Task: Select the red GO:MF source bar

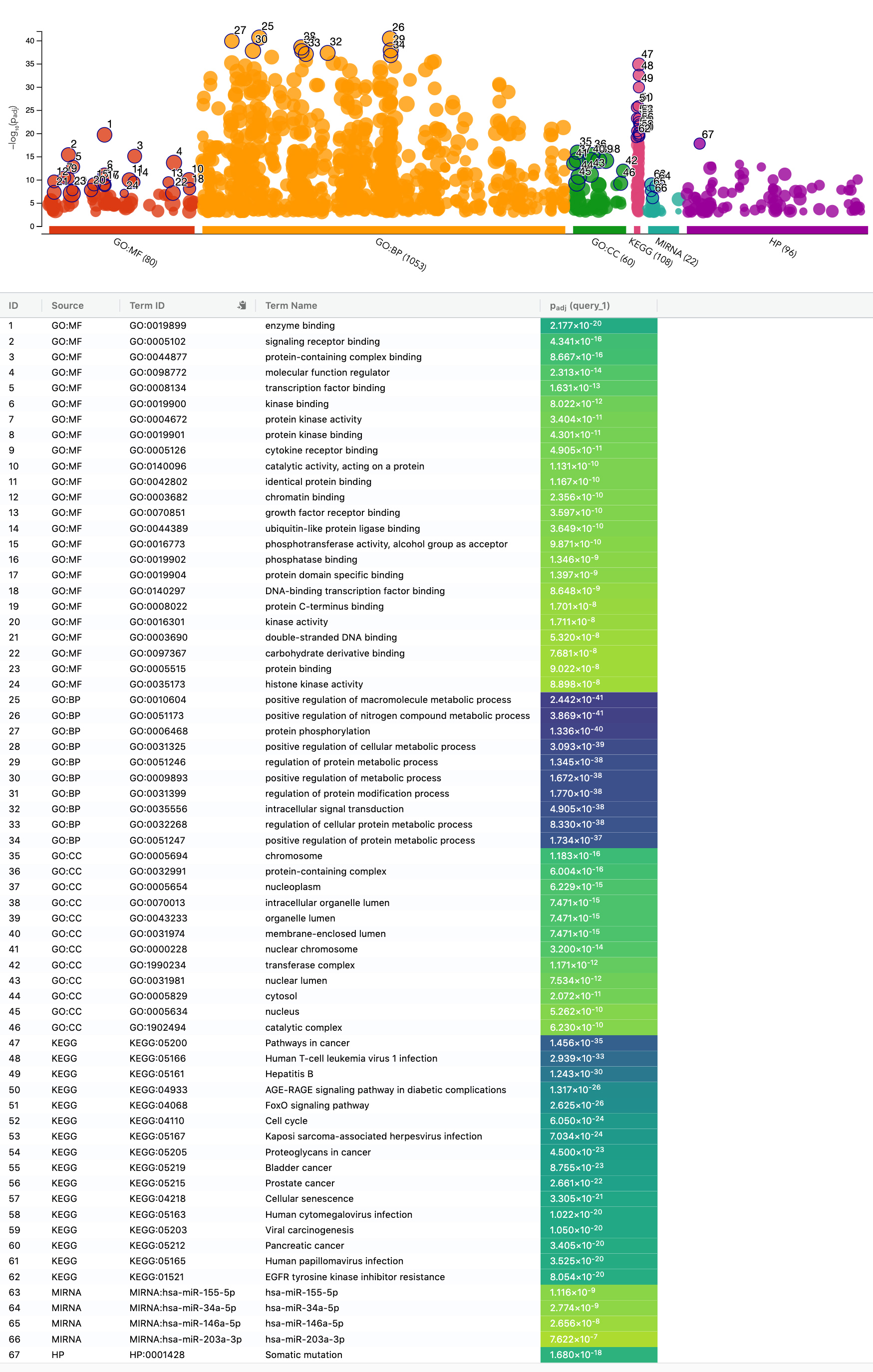Action: (x=121, y=229)
